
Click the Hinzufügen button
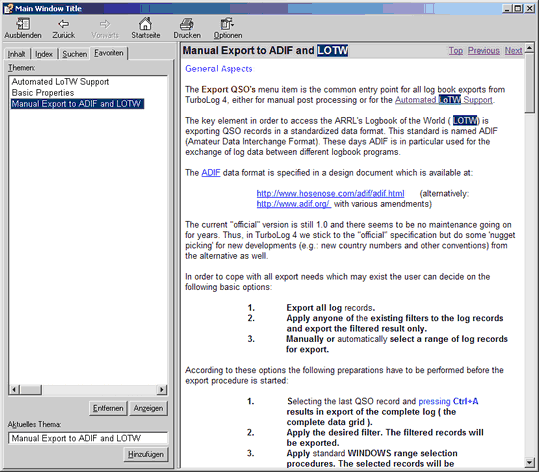(146, 454)
